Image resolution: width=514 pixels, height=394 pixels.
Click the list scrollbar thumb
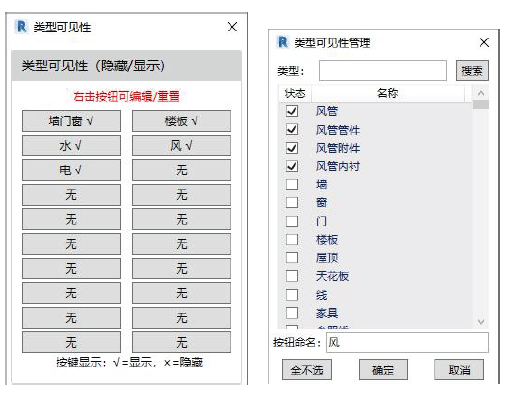pyautogui.click(x=481, y=105)
